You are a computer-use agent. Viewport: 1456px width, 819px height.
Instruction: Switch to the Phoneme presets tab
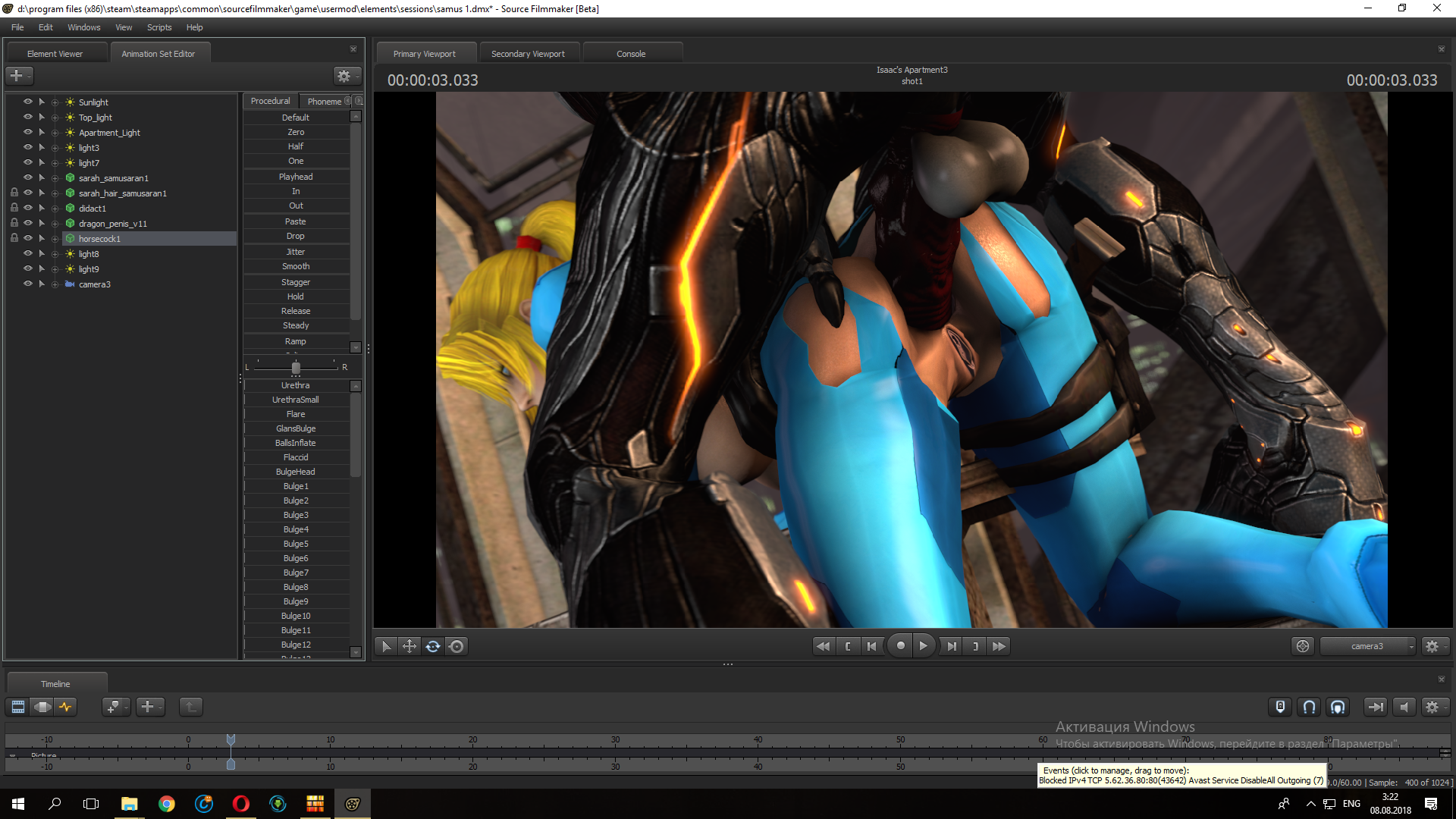[x=324, y=102]
